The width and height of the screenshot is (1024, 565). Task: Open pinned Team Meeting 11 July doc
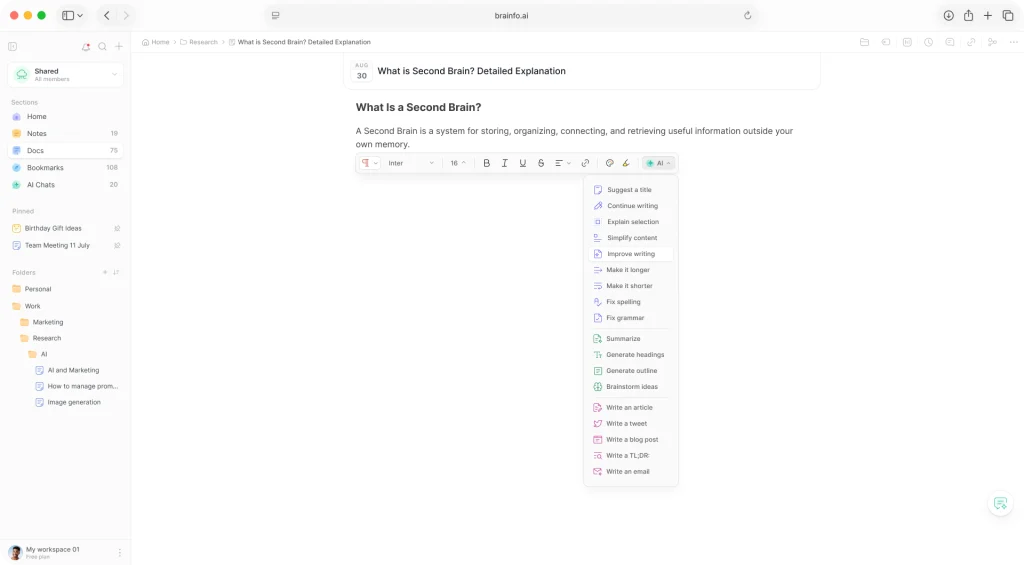pyautogui.click(x=65, y=246)
